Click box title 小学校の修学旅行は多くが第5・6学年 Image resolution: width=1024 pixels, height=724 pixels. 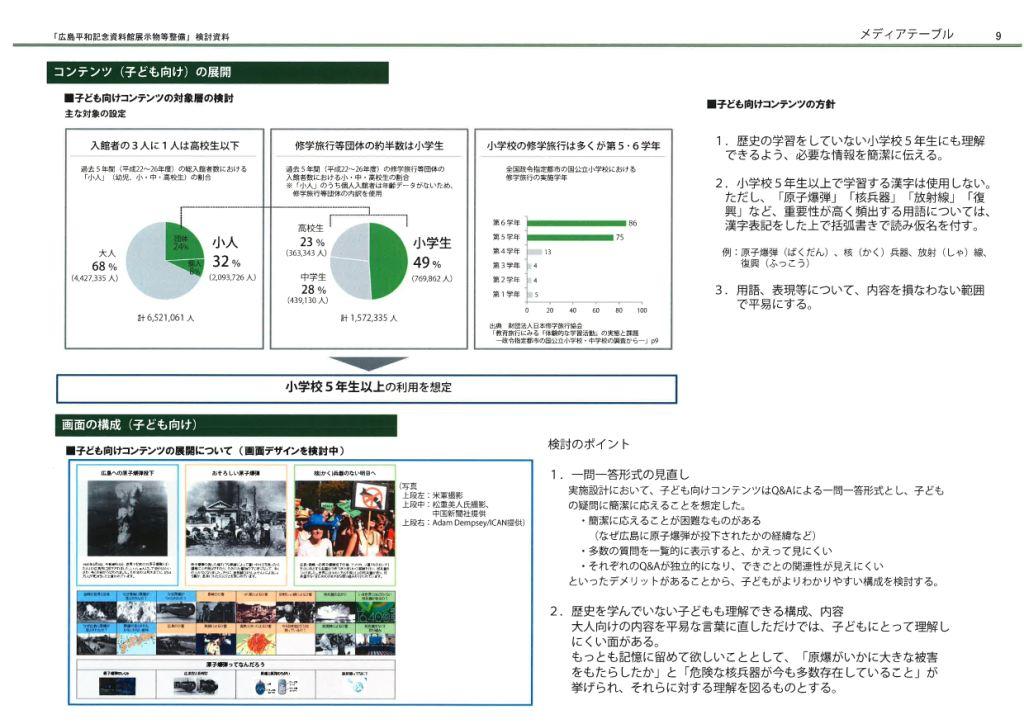(x=573, y=146)
